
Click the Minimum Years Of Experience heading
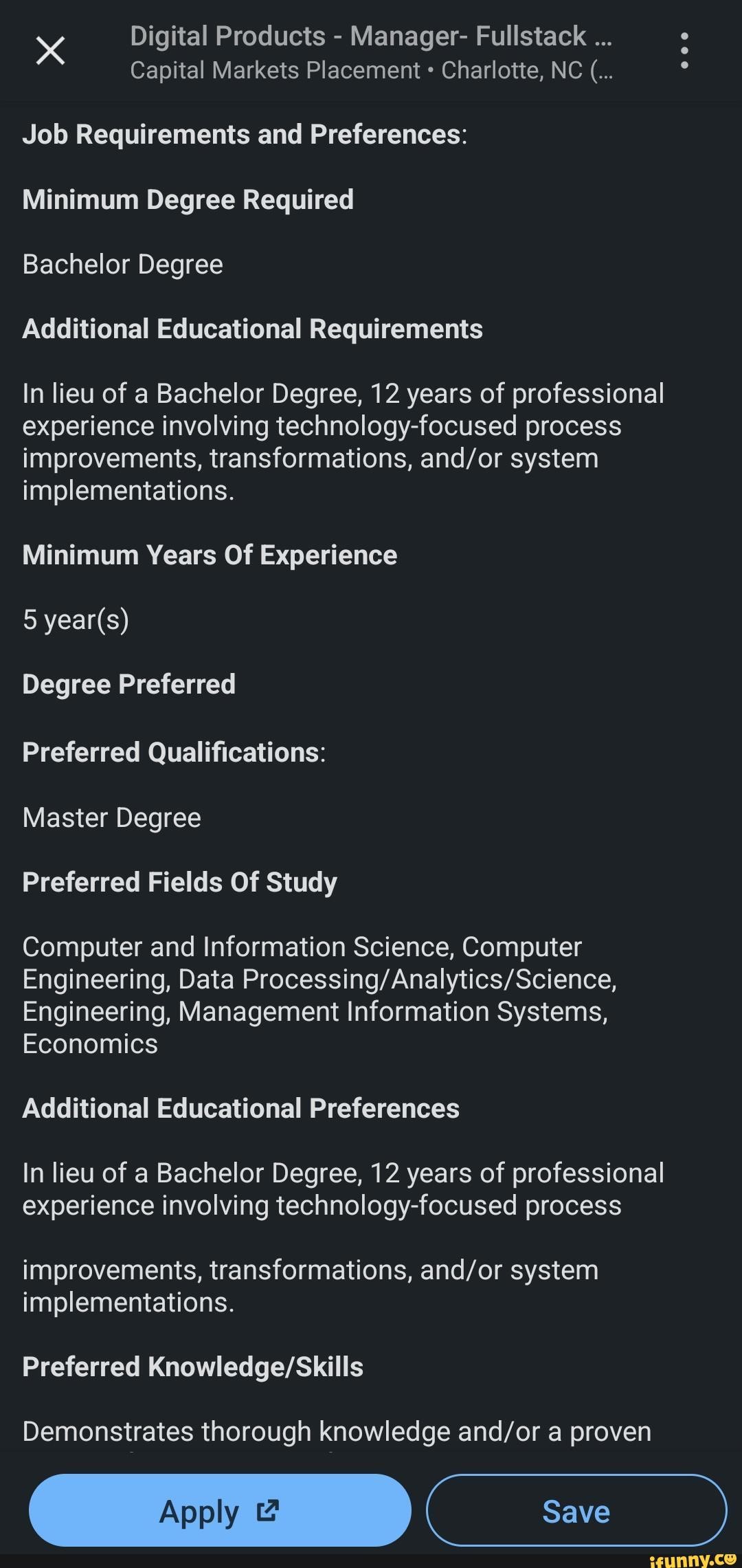[210, 555]
